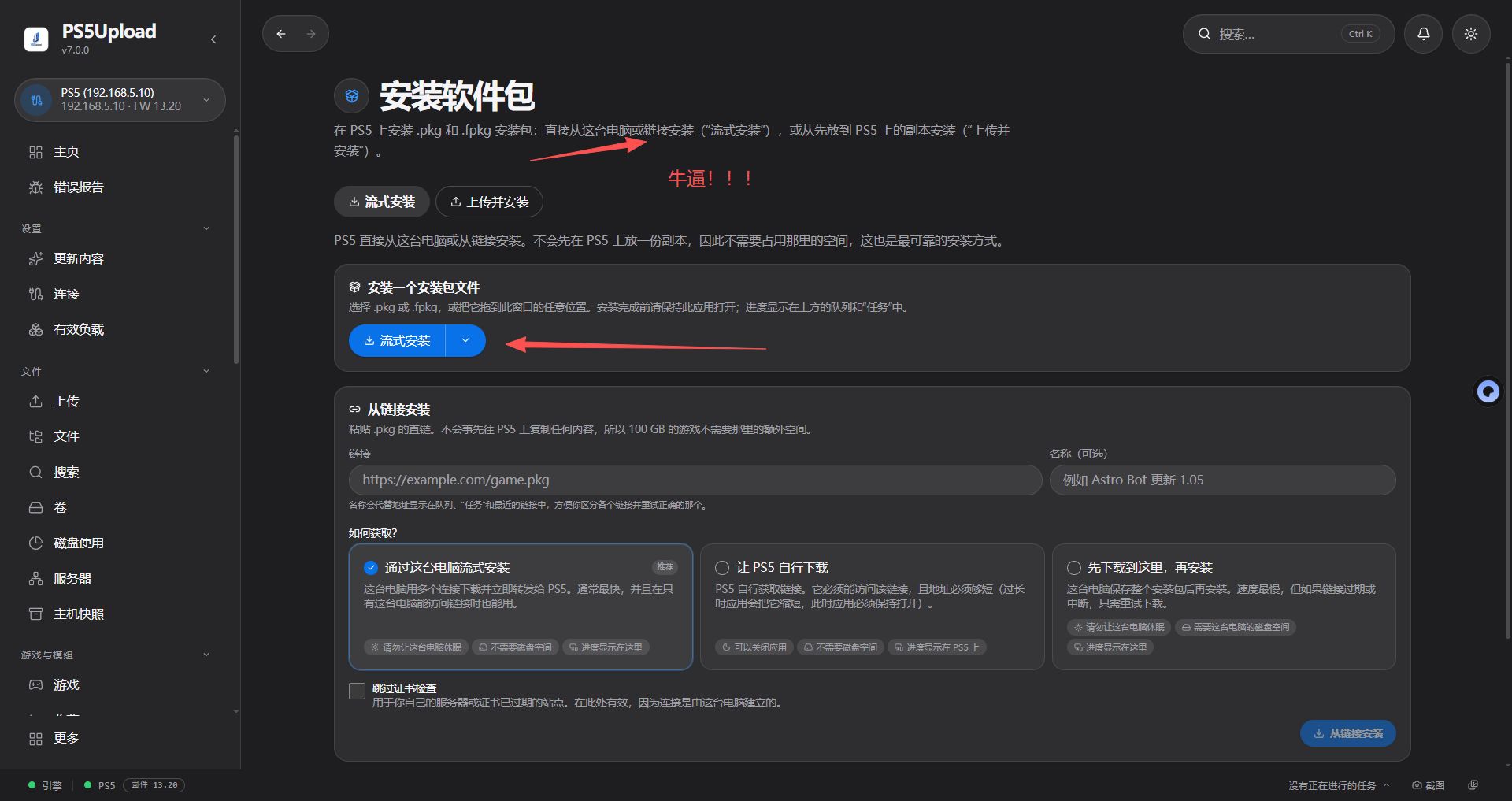Click the package icon beside 安装软件包 title
1512x801 pixels.
pyautogui.click(x=352, y=96)
